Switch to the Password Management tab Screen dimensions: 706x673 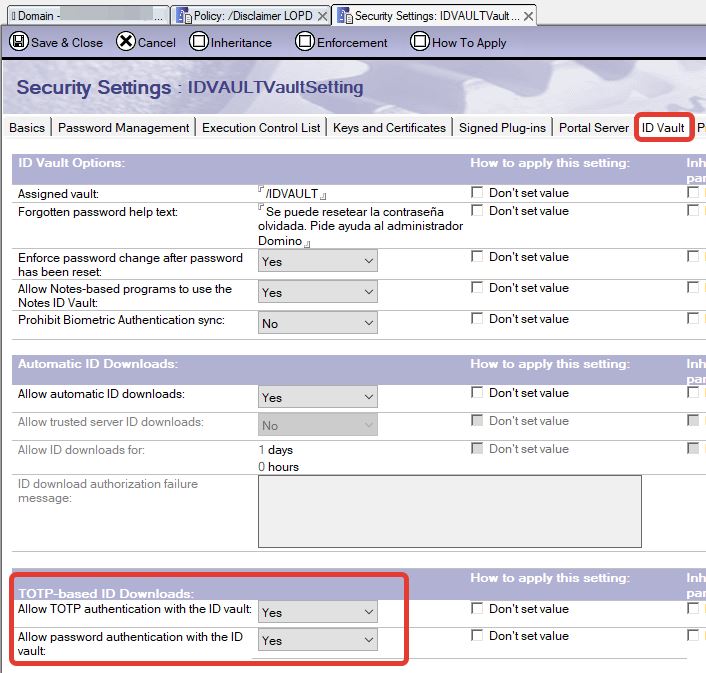click(123, 128)
